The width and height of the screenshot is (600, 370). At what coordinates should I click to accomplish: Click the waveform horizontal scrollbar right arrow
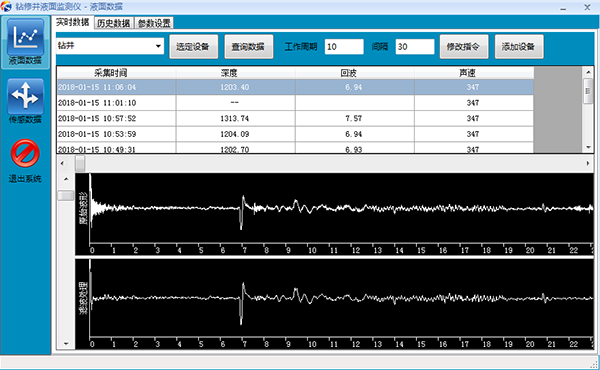[x=588, y=163]
